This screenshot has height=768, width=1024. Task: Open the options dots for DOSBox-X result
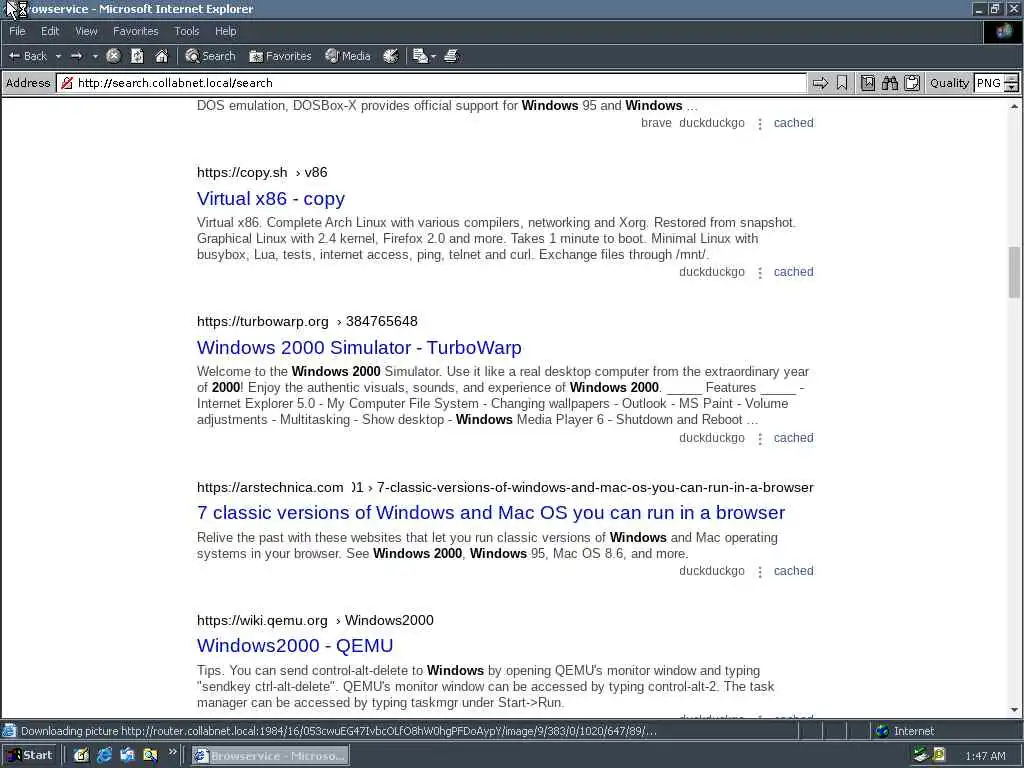[x=760, y=124]
